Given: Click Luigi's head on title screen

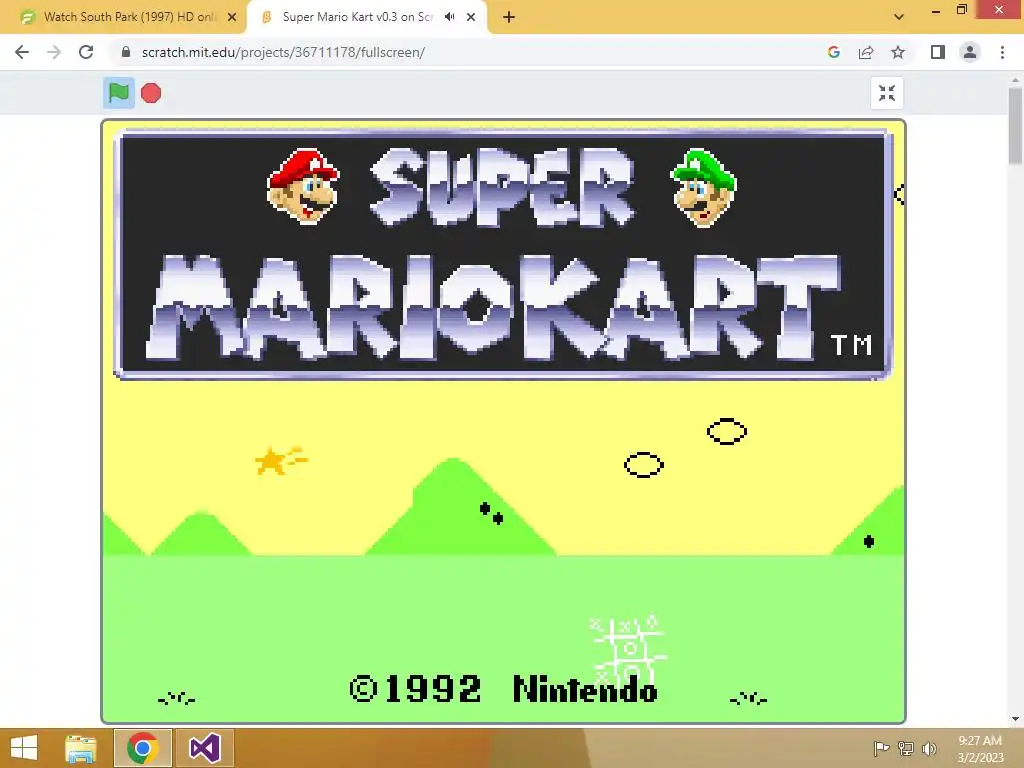Looking at the screenshot, I should click(703, 188).
